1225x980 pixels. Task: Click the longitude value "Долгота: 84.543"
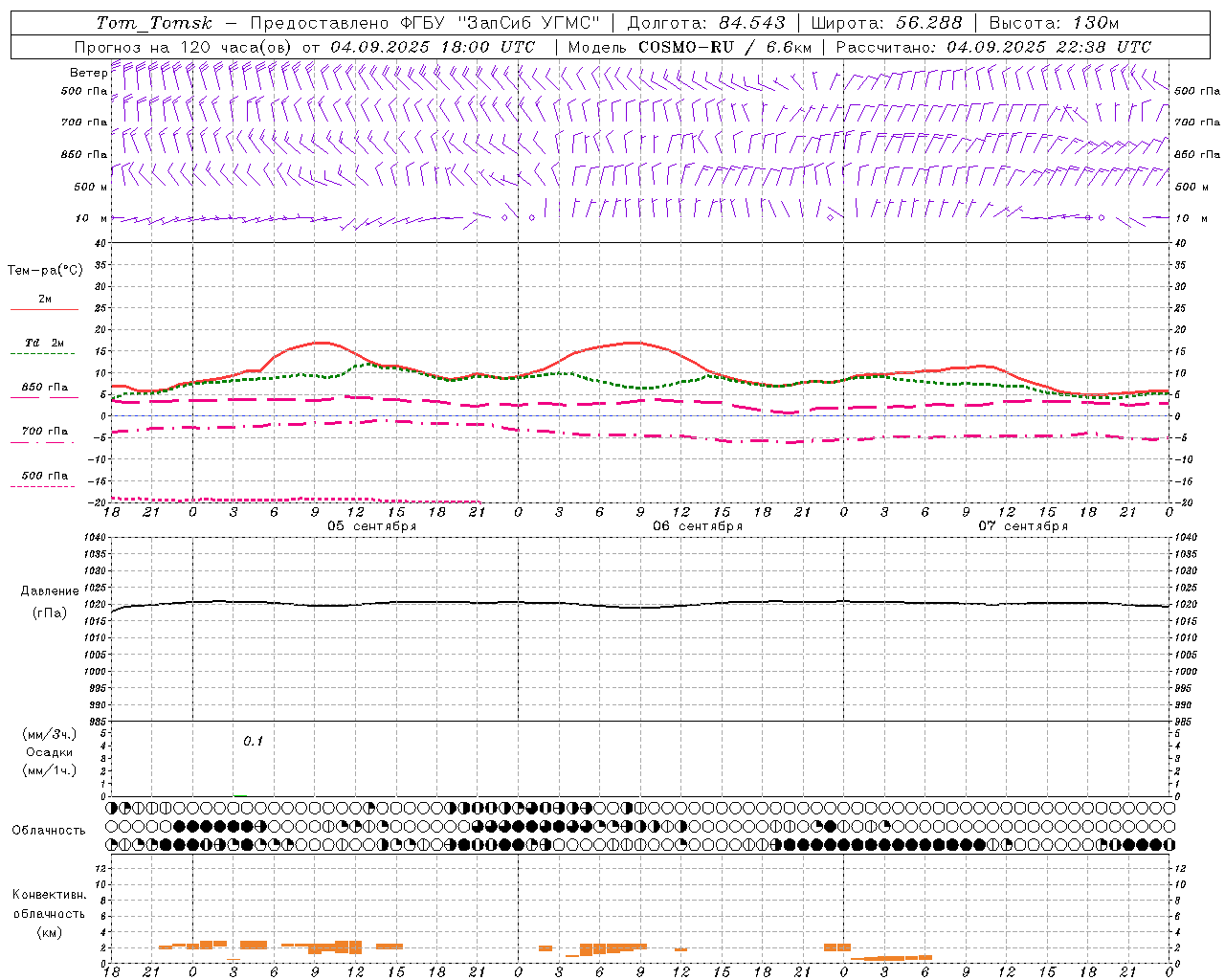(706, 23)
